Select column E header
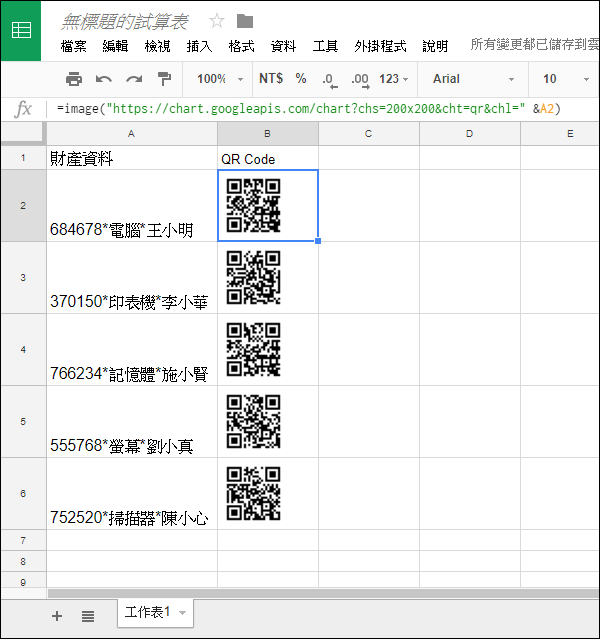 tap(560, 134)
